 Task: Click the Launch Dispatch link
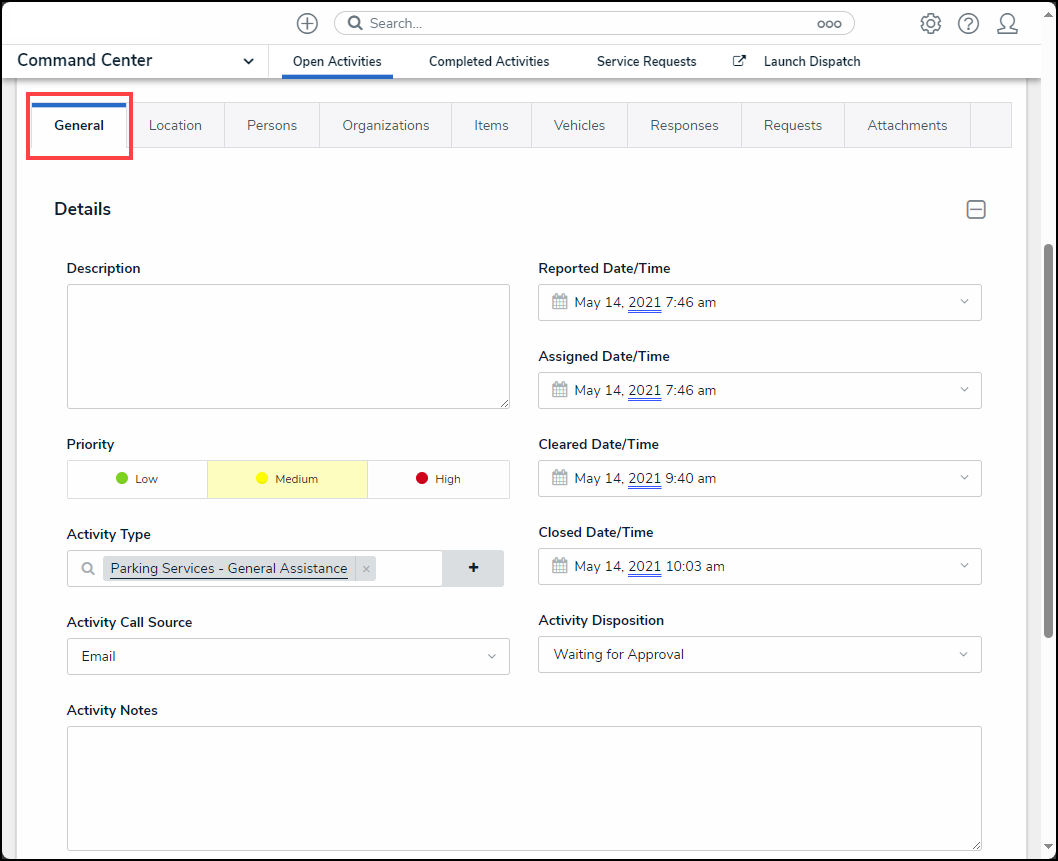[x=811, y=61]
